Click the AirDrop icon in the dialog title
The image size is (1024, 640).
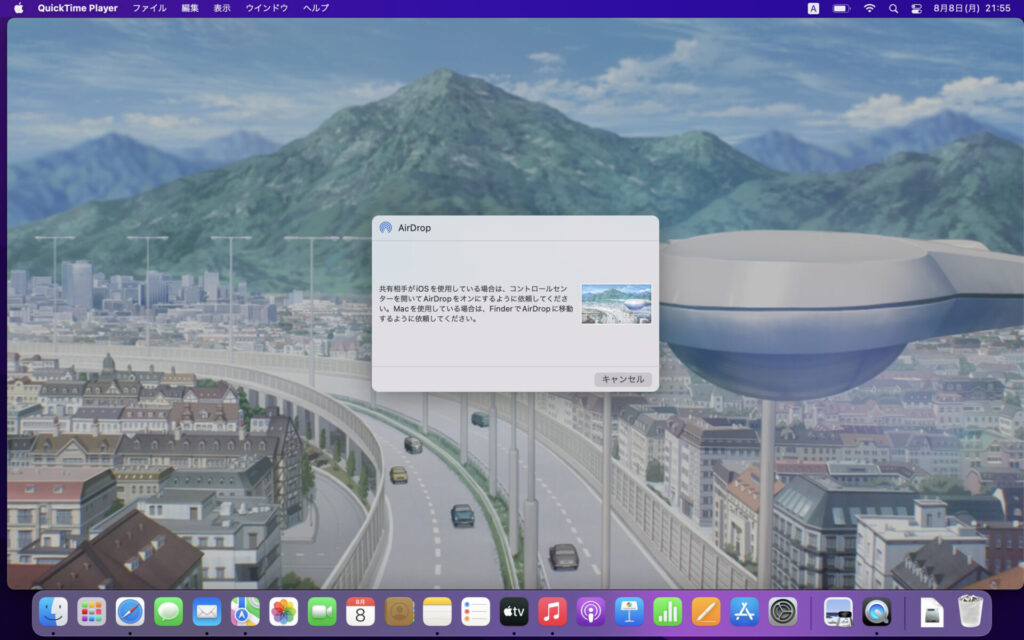(386, 228)
